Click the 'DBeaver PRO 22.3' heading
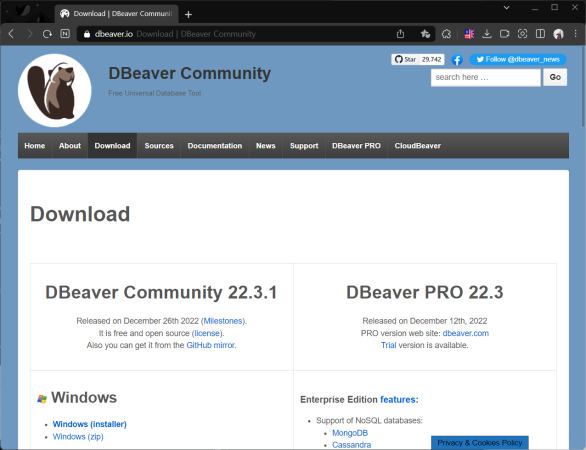 click(425, 292)
